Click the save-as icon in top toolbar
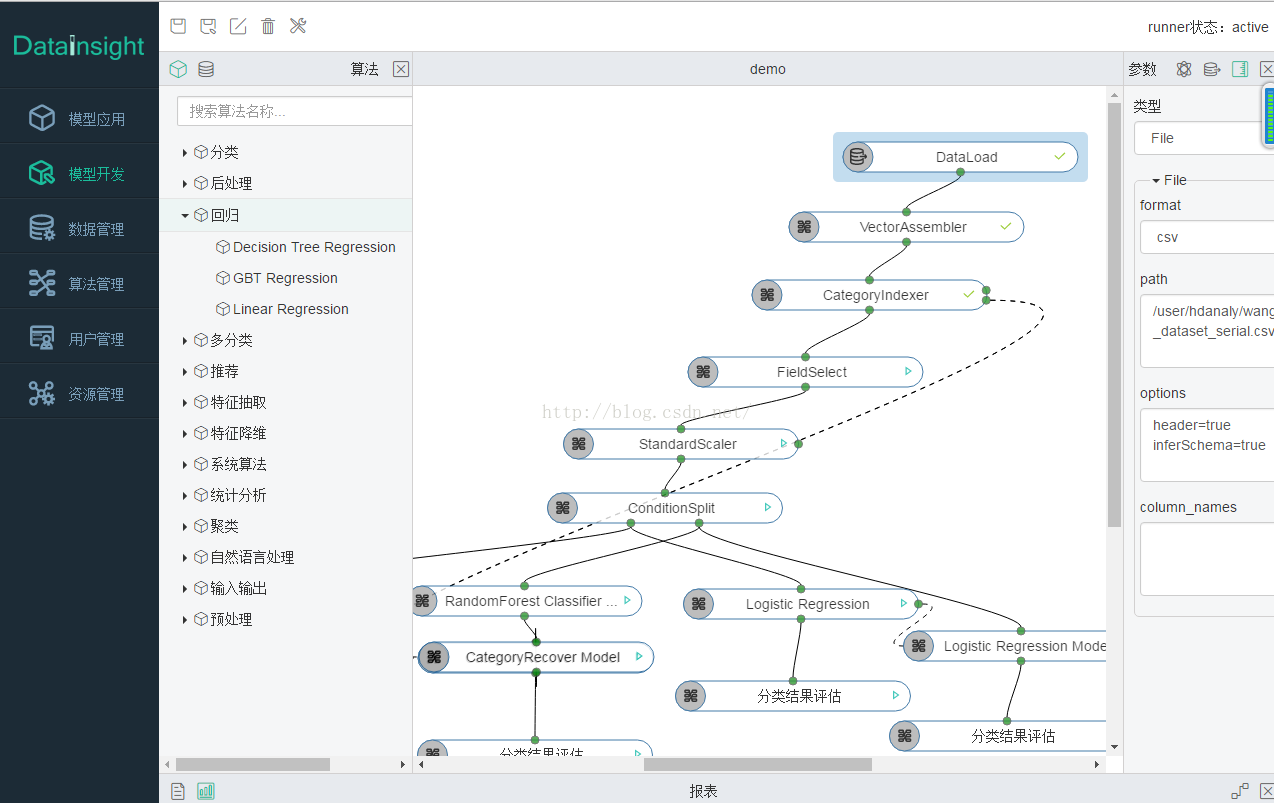The width and height of the screenshot is (1274, 803). pos(208,26)
